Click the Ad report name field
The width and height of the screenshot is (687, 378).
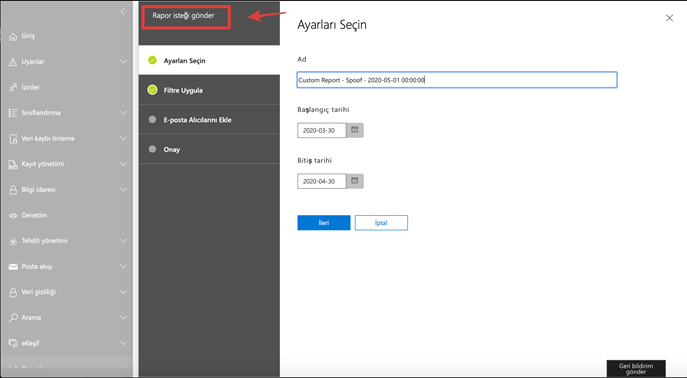pyautogui.click(x=457, y=80)
